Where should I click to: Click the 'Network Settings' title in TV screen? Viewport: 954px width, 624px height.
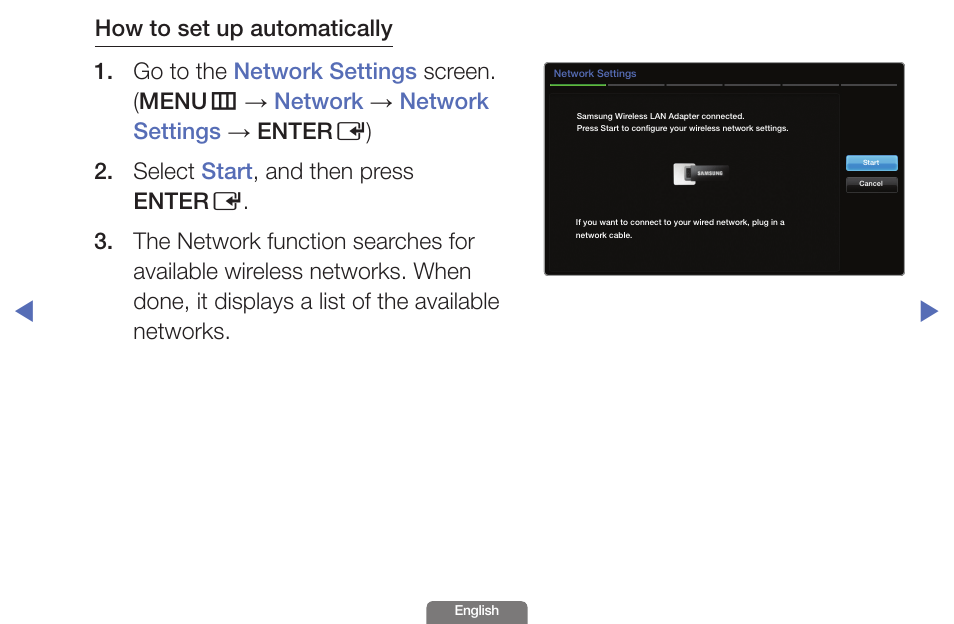[594, 74]
